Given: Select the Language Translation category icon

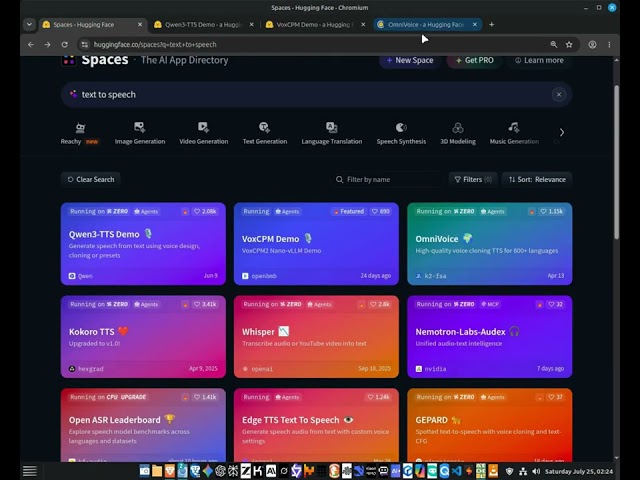Looking at the screenshot, I should tap(331, 127).
